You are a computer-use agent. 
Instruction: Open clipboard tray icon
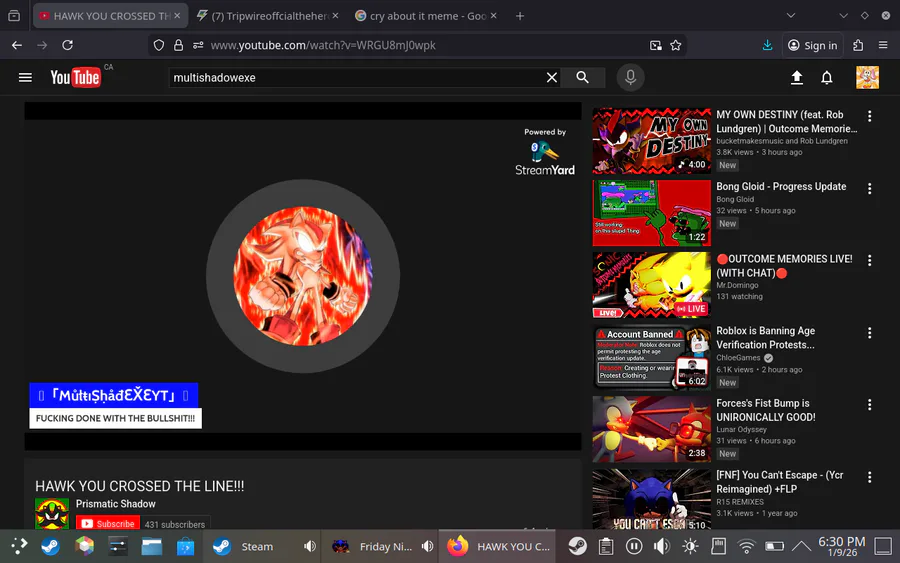(606, 546)
